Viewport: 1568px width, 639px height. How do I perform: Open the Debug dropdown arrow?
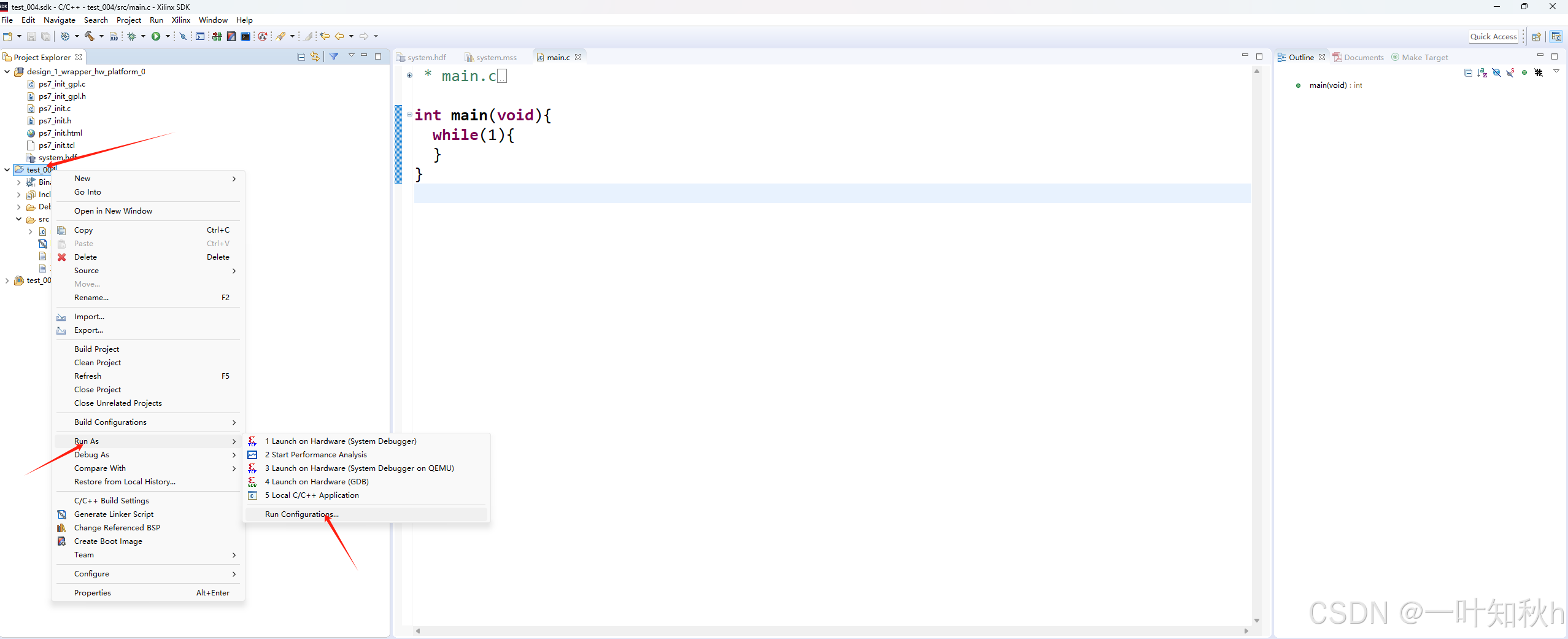[x=143, y=36]
